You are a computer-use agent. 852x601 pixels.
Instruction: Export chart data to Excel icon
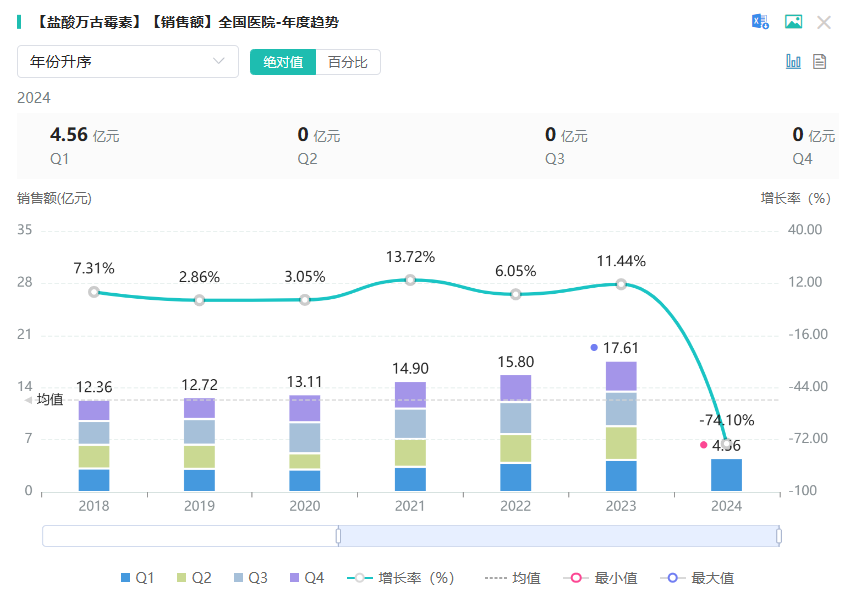click(x=760, y=22)
